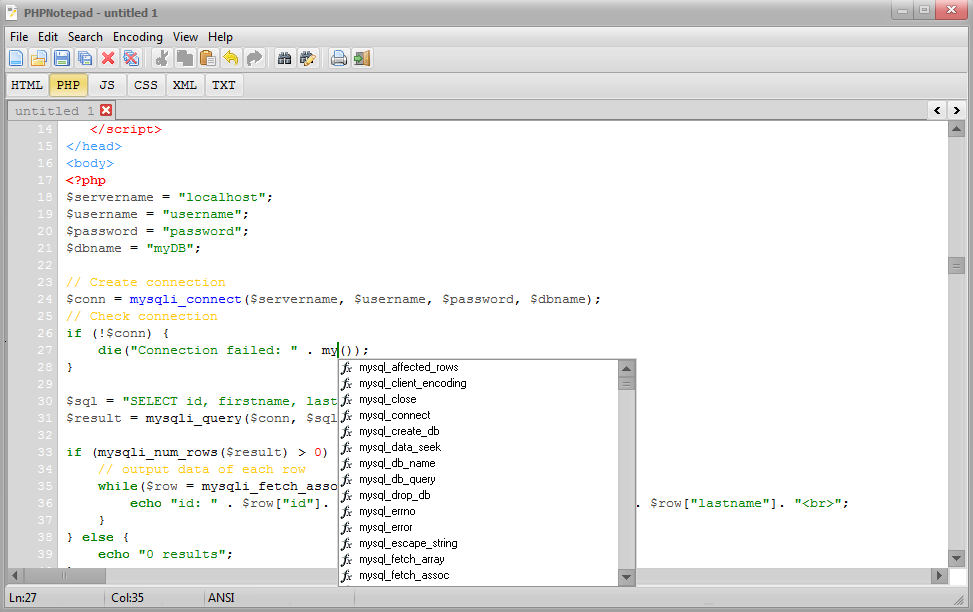This screenshot has width=973, height=612.
Task: Click autocomplete list scroll up arrow
Action: [627, 368]
